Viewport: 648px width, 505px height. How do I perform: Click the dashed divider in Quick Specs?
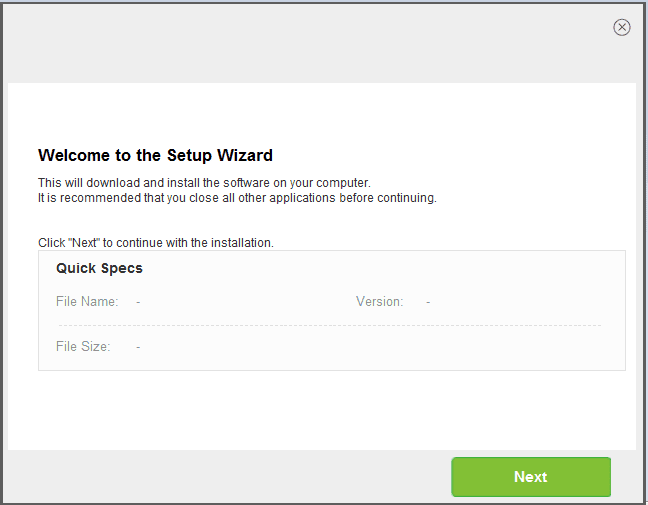[330, 325]
